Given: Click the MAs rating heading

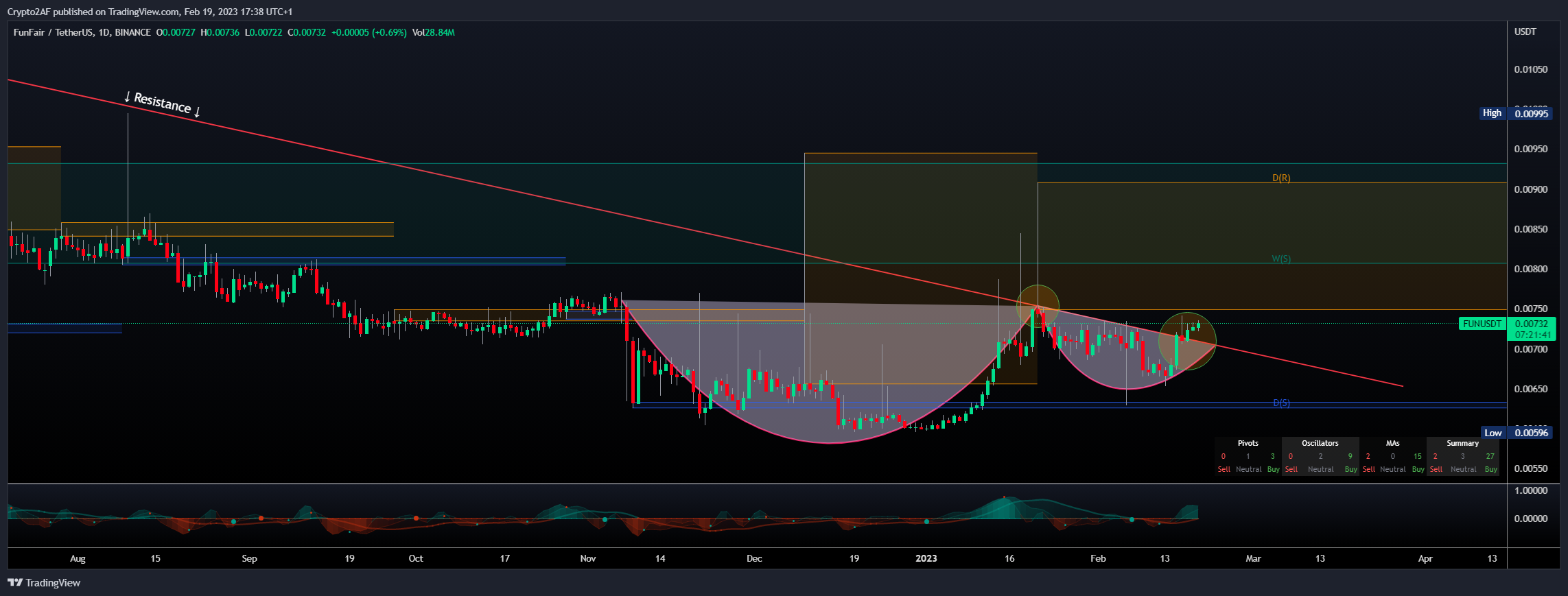Looking at the screenshot, I should coord(1392,443).
